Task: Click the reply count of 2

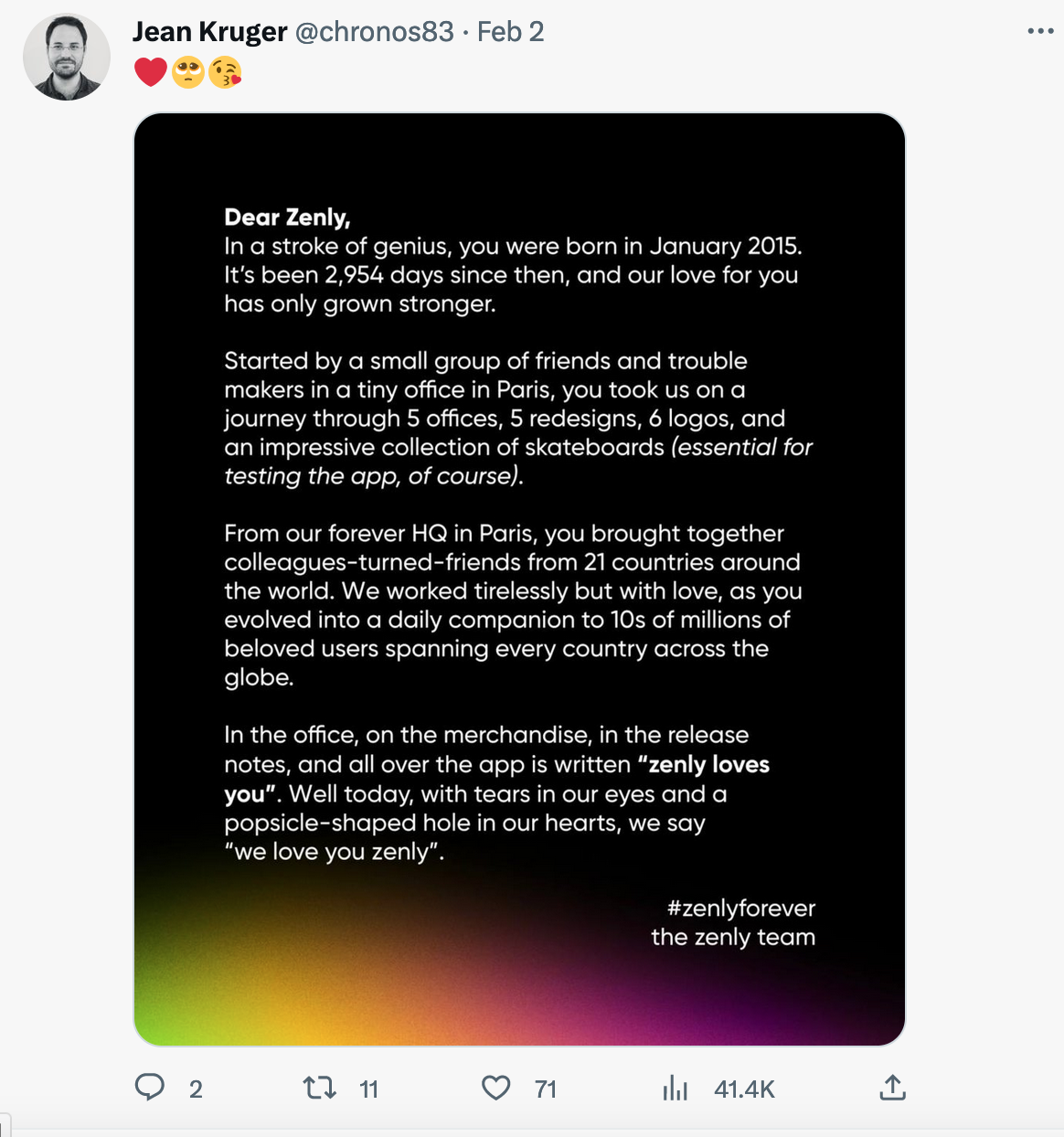Action: [196, 1089]
